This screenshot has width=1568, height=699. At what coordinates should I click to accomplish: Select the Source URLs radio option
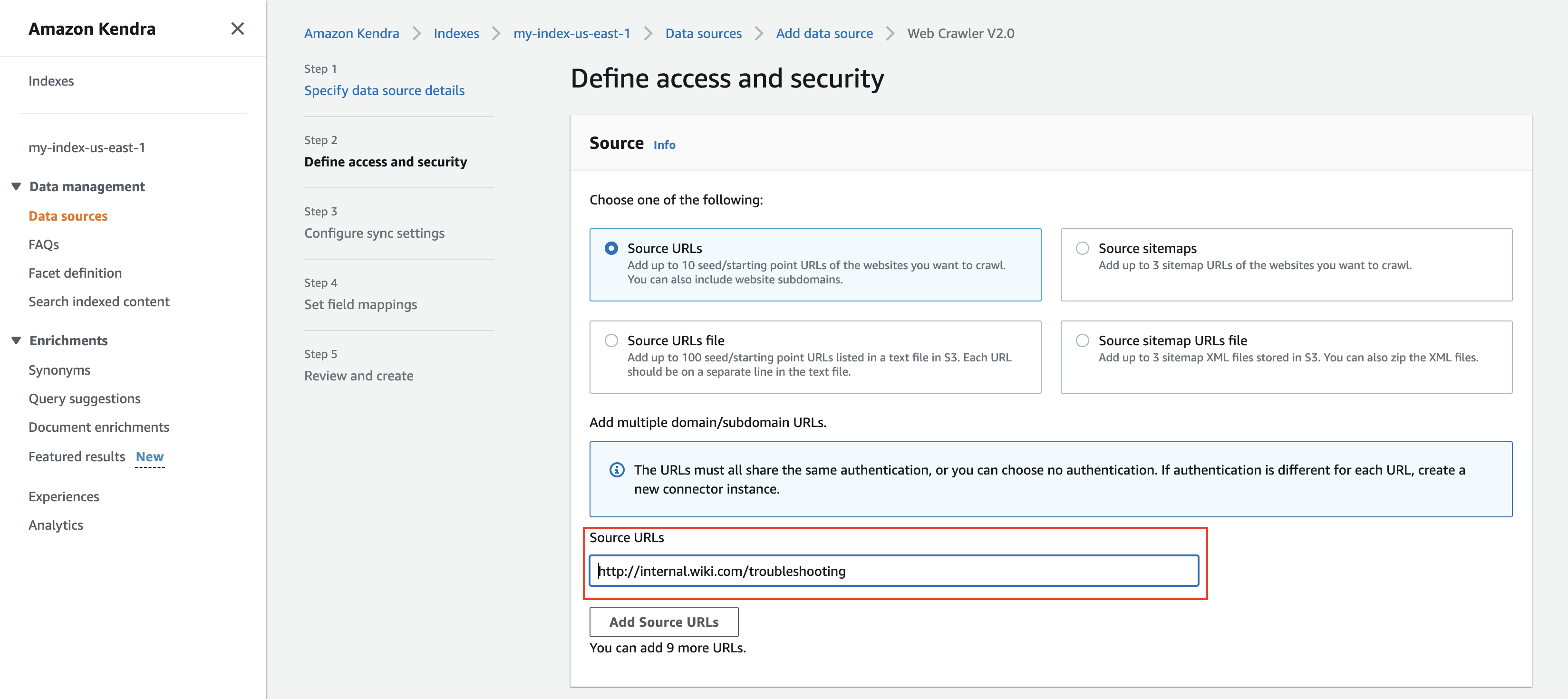coord(611,248)
